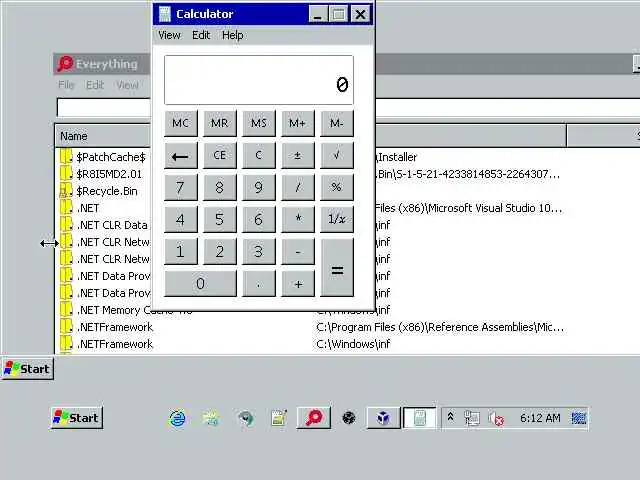Click the show desktop icon beside clock

(x=579, y=418)
